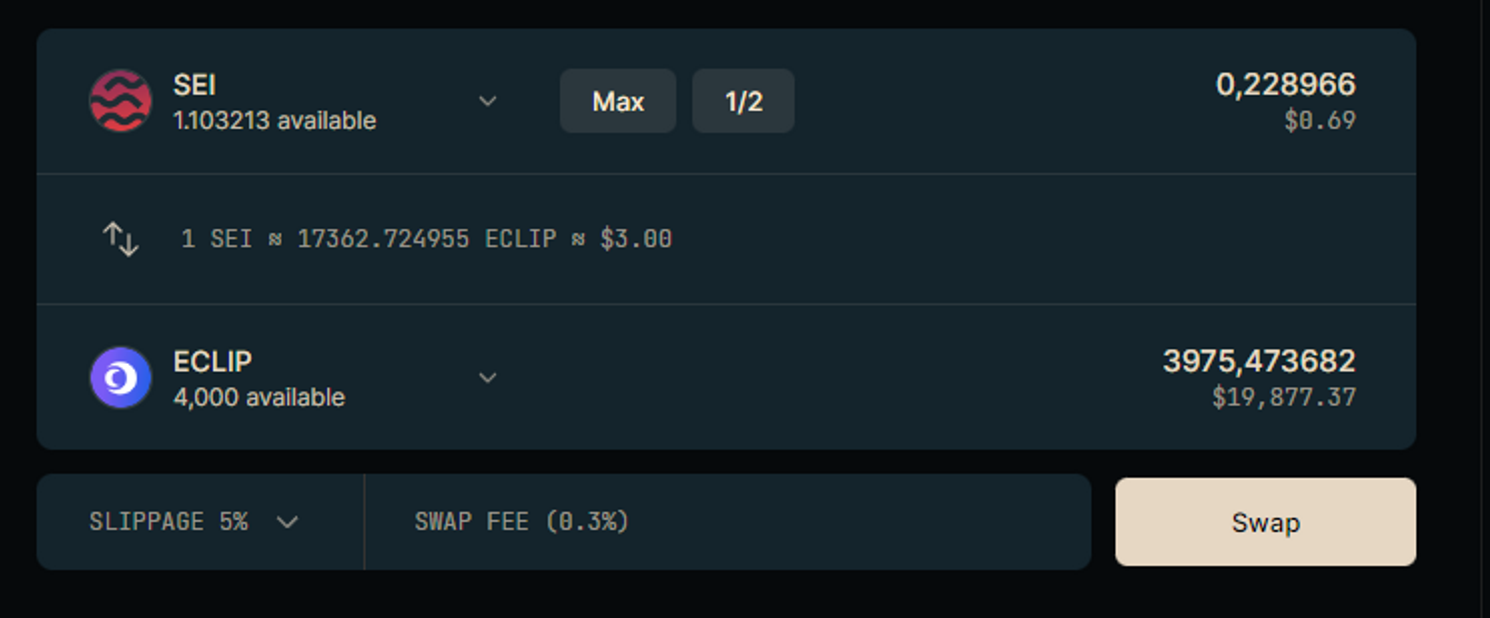
Task: Focus the 0,228966 SEI amount field
Action: pyautogui.click(x=1285, y=85)
